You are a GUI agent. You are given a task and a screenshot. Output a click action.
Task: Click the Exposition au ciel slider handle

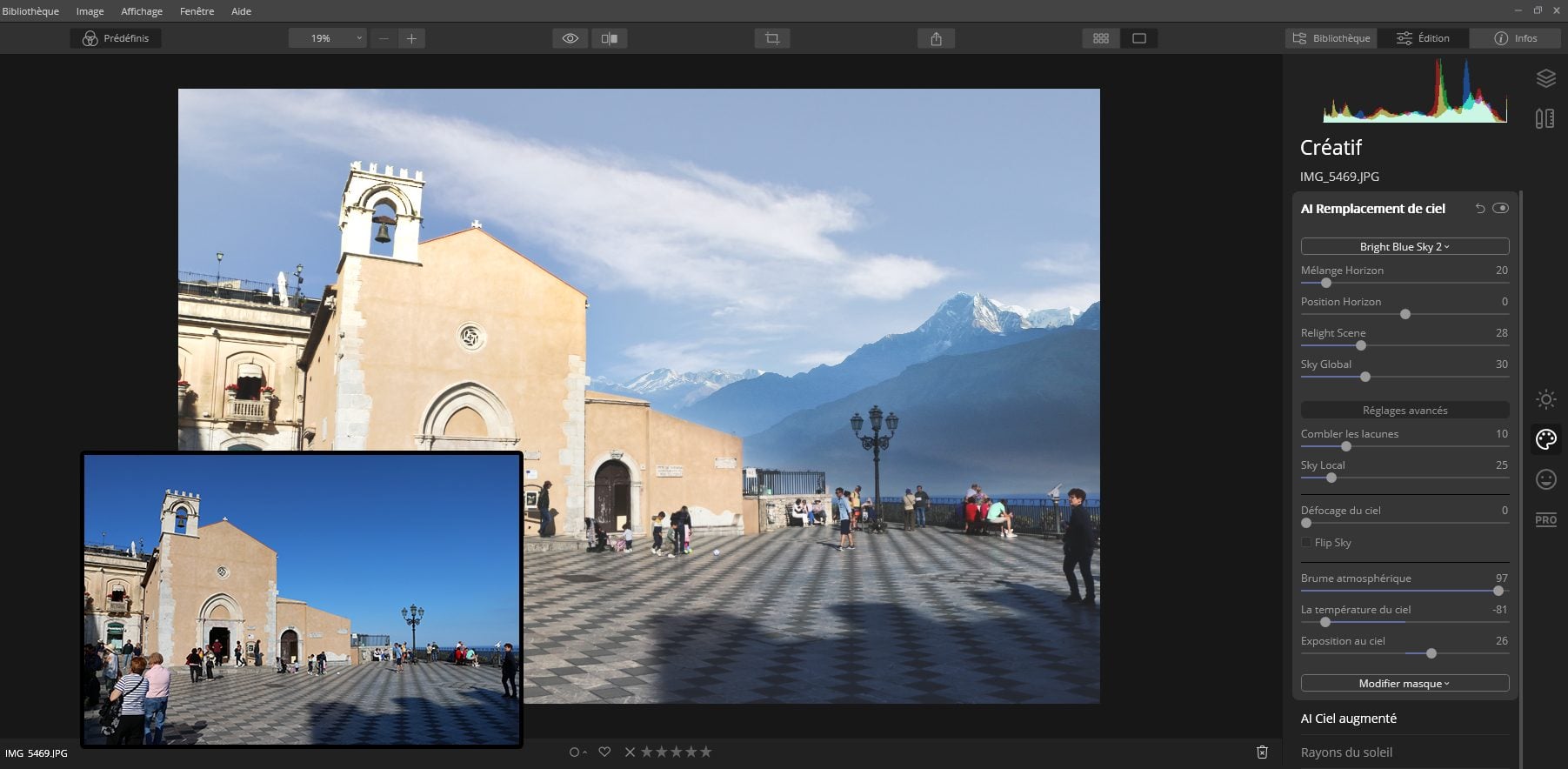[x=1431, y=653]
